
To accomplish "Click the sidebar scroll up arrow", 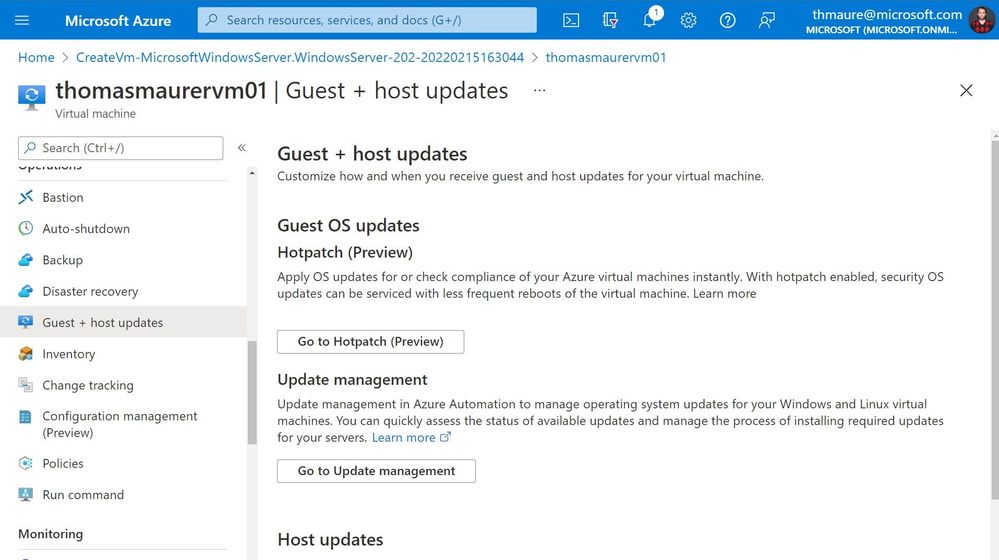I will tap(252, 173).
